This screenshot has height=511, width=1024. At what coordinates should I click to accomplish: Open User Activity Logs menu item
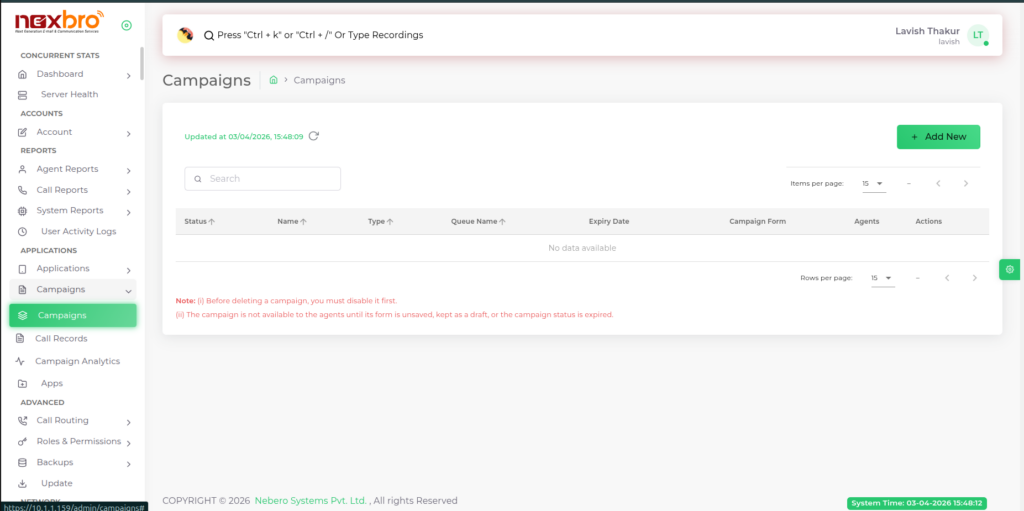pos(77,231)
